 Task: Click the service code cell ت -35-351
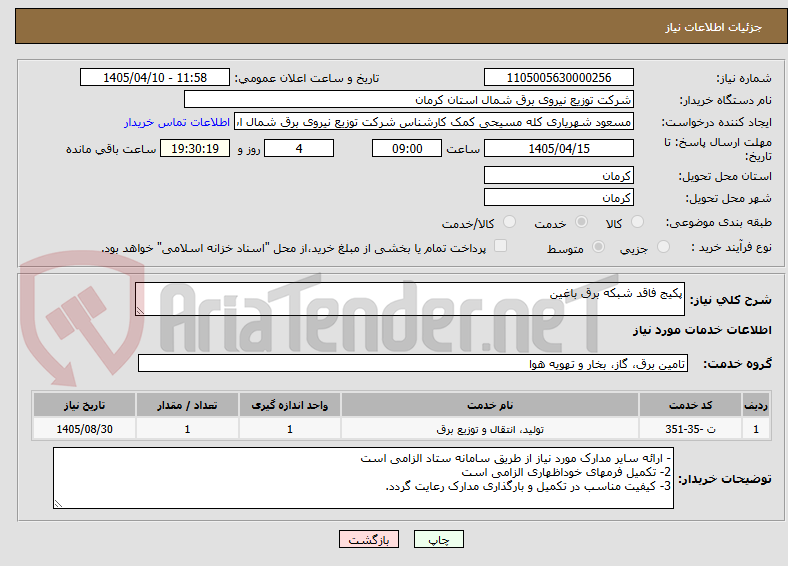[691, 429]
